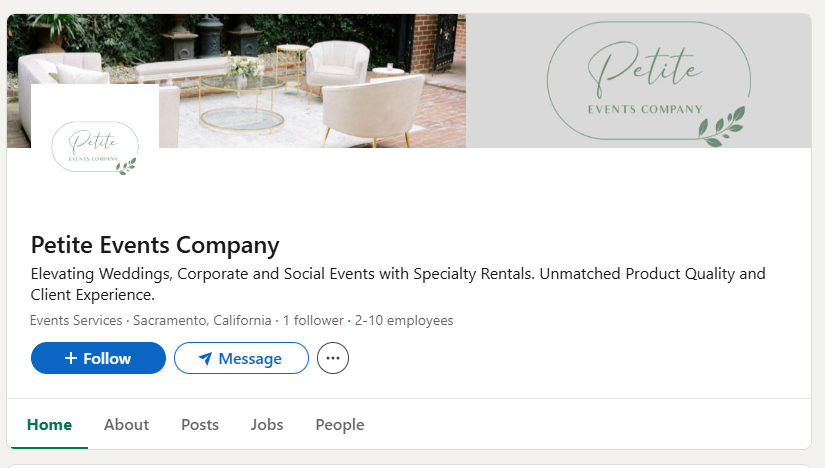Image resolution: width=825 pixels, height=468 pixels.
Task: Click the Petite Events Company page title
Action: [155, 245]
